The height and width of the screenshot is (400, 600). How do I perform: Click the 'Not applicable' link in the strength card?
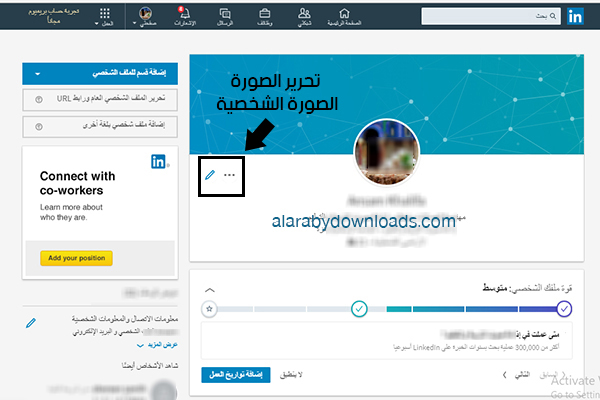291,375
